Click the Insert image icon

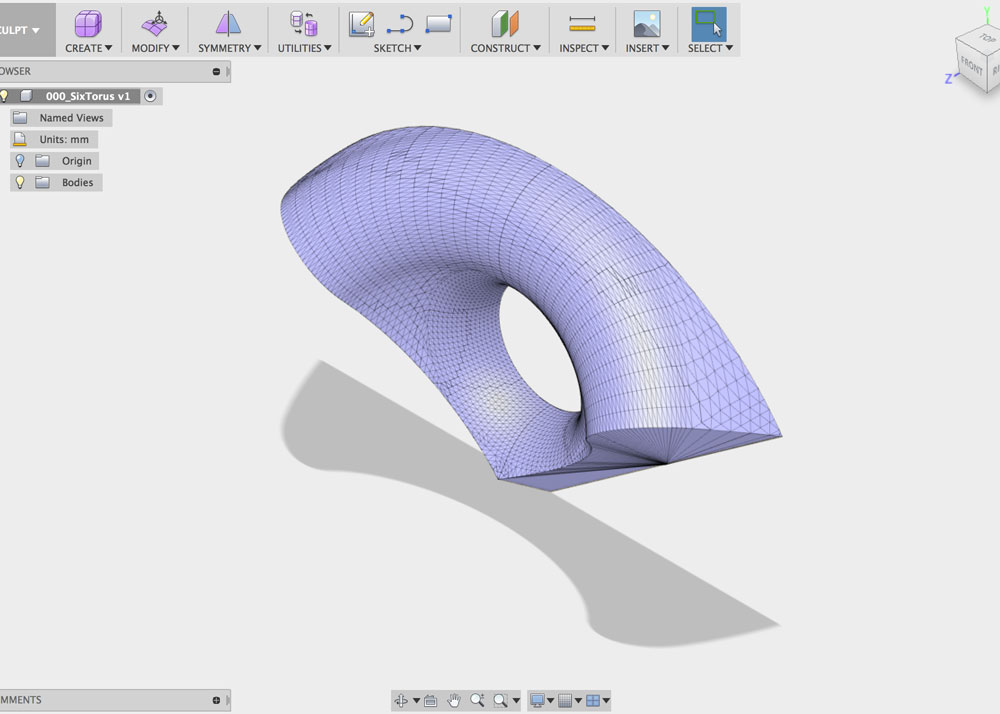point(647,24)
